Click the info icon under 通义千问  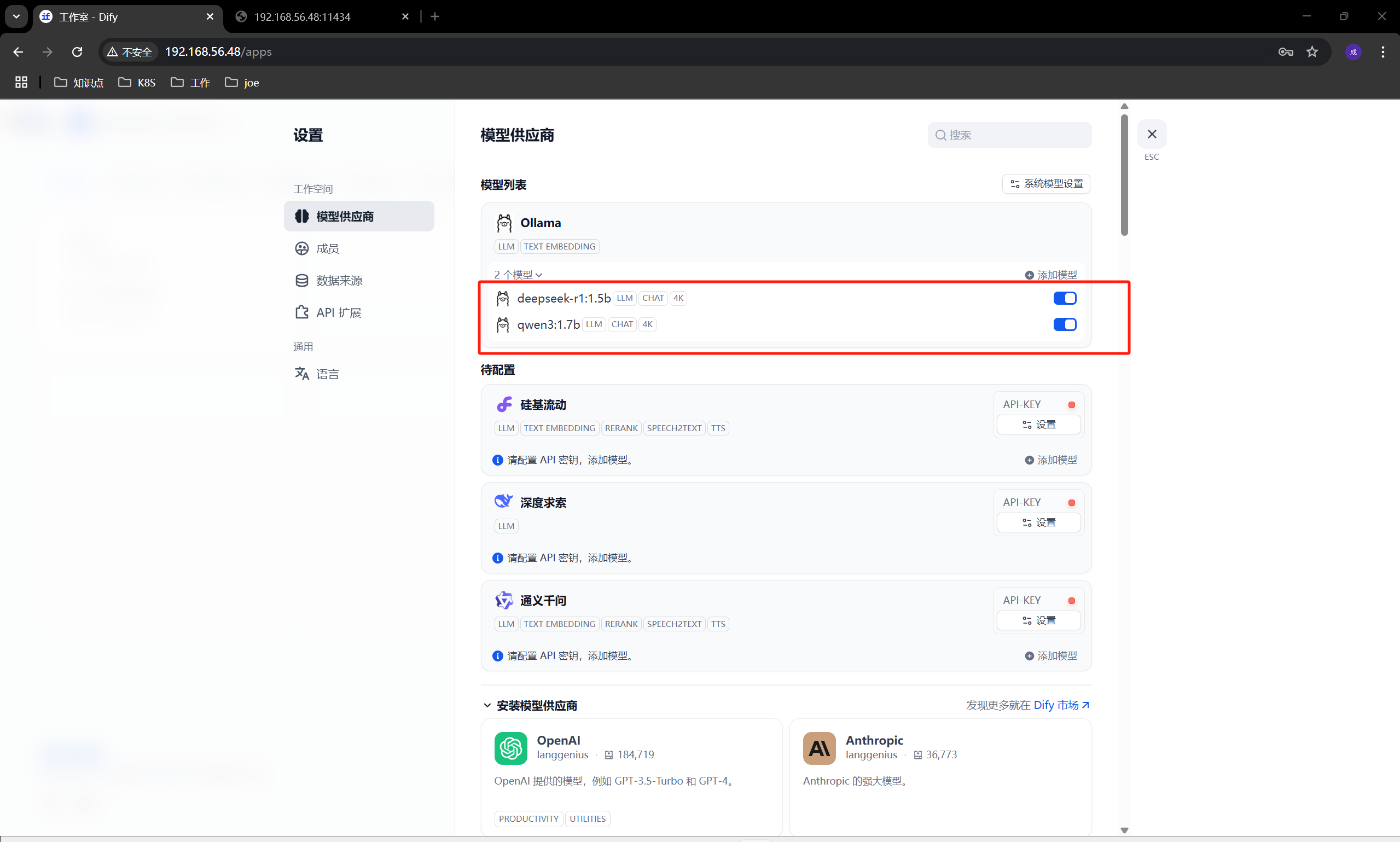coord(497,655)
